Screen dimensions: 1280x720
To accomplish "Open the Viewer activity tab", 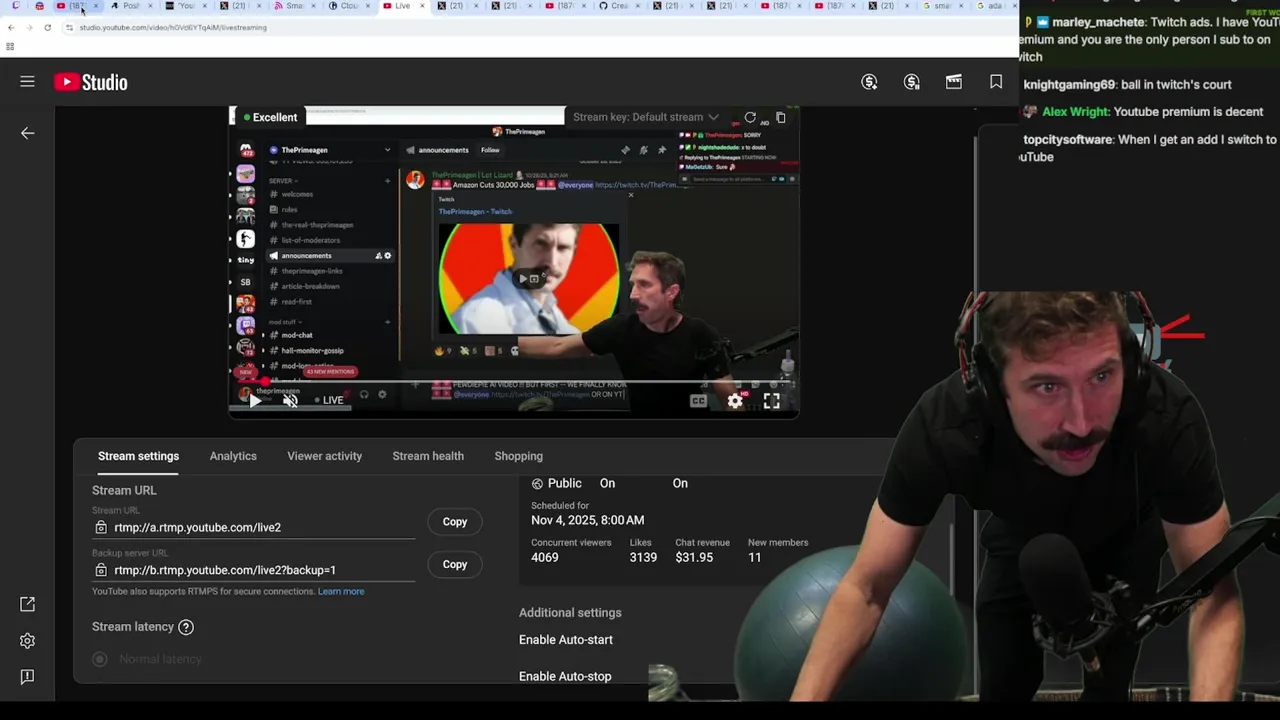I will pos(325,456).
